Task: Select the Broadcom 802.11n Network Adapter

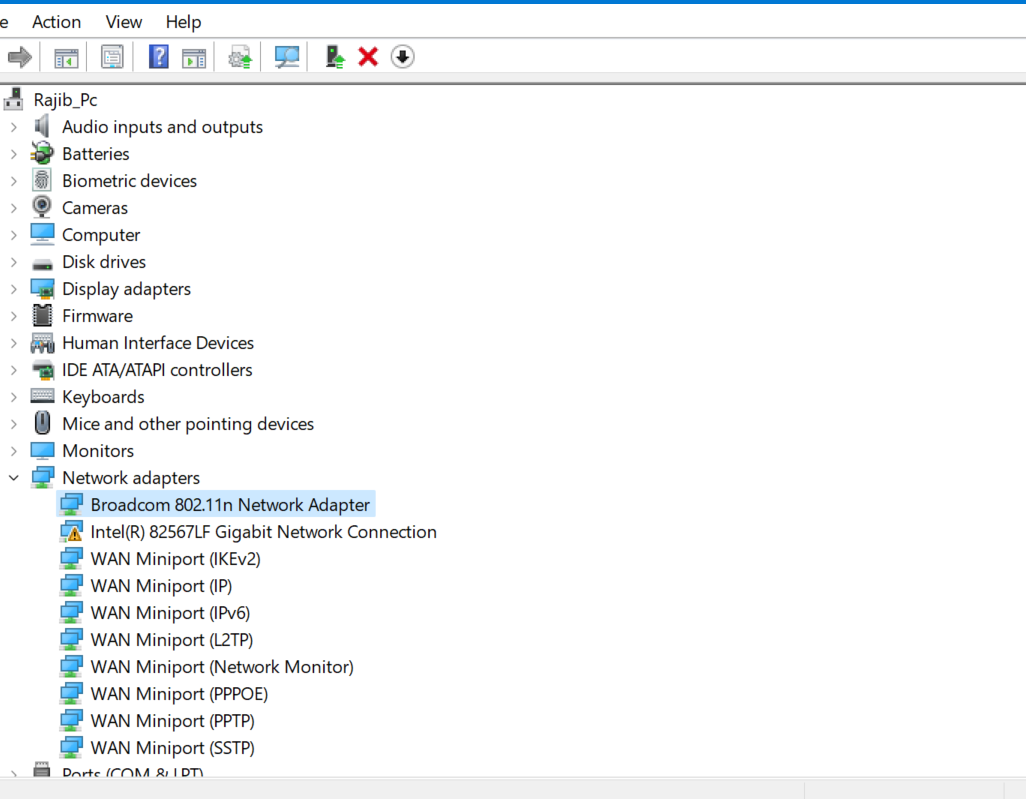Action: [229, 504]
